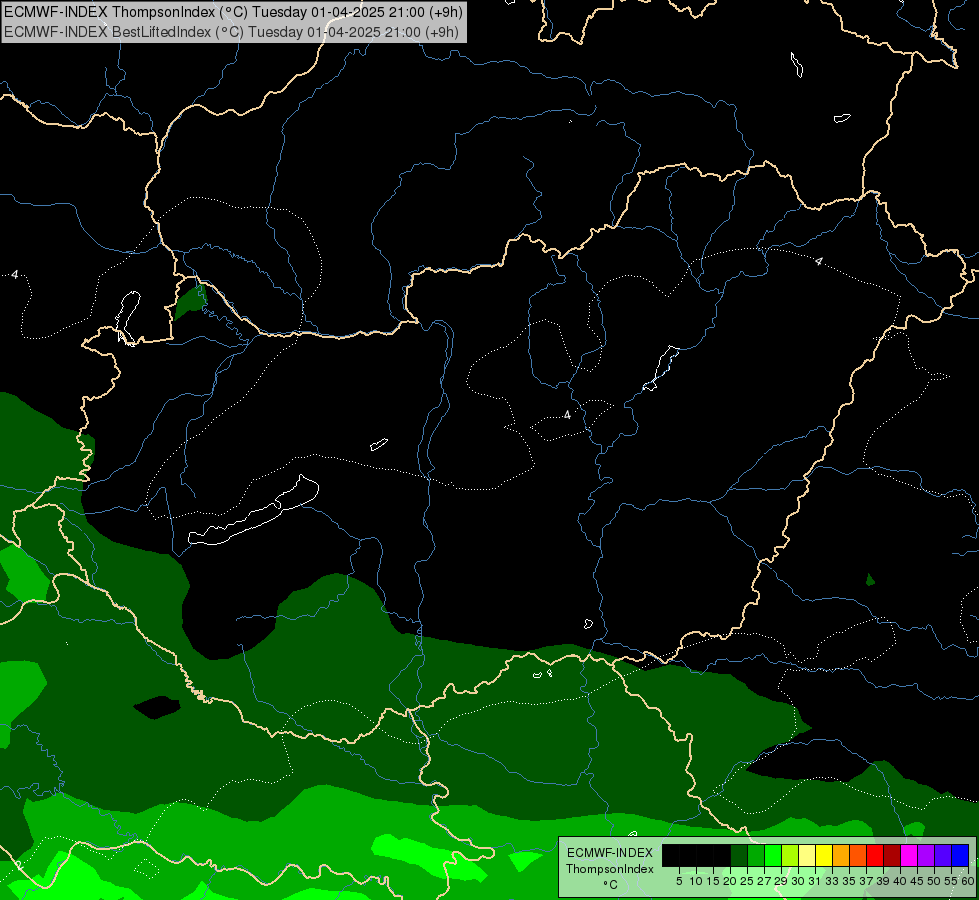Image resolution: width=979 pixels, height=900 pixels.
Task: Click the legend tick value '39'
Action: pos(883,881)
